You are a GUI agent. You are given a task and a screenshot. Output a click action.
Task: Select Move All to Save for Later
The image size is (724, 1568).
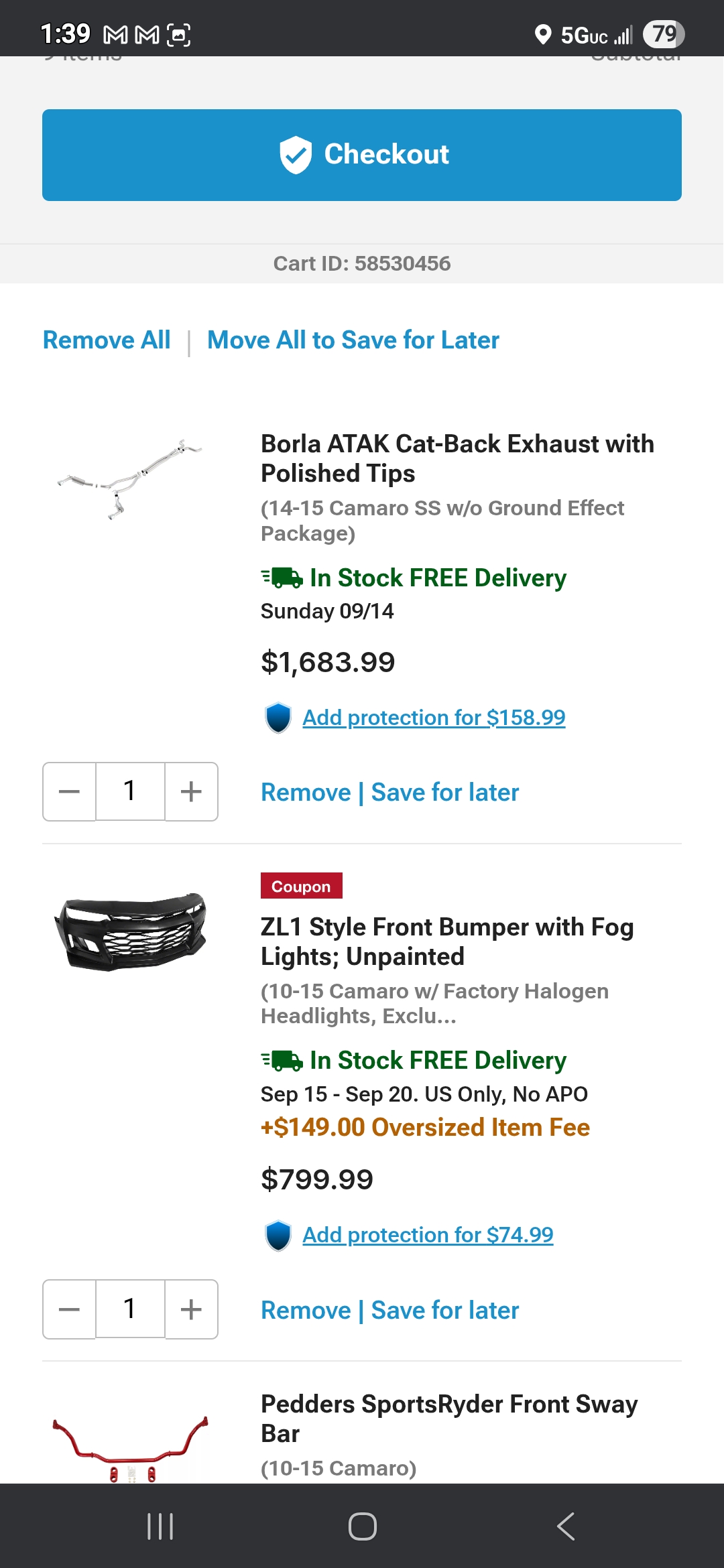tap(353, 340)
